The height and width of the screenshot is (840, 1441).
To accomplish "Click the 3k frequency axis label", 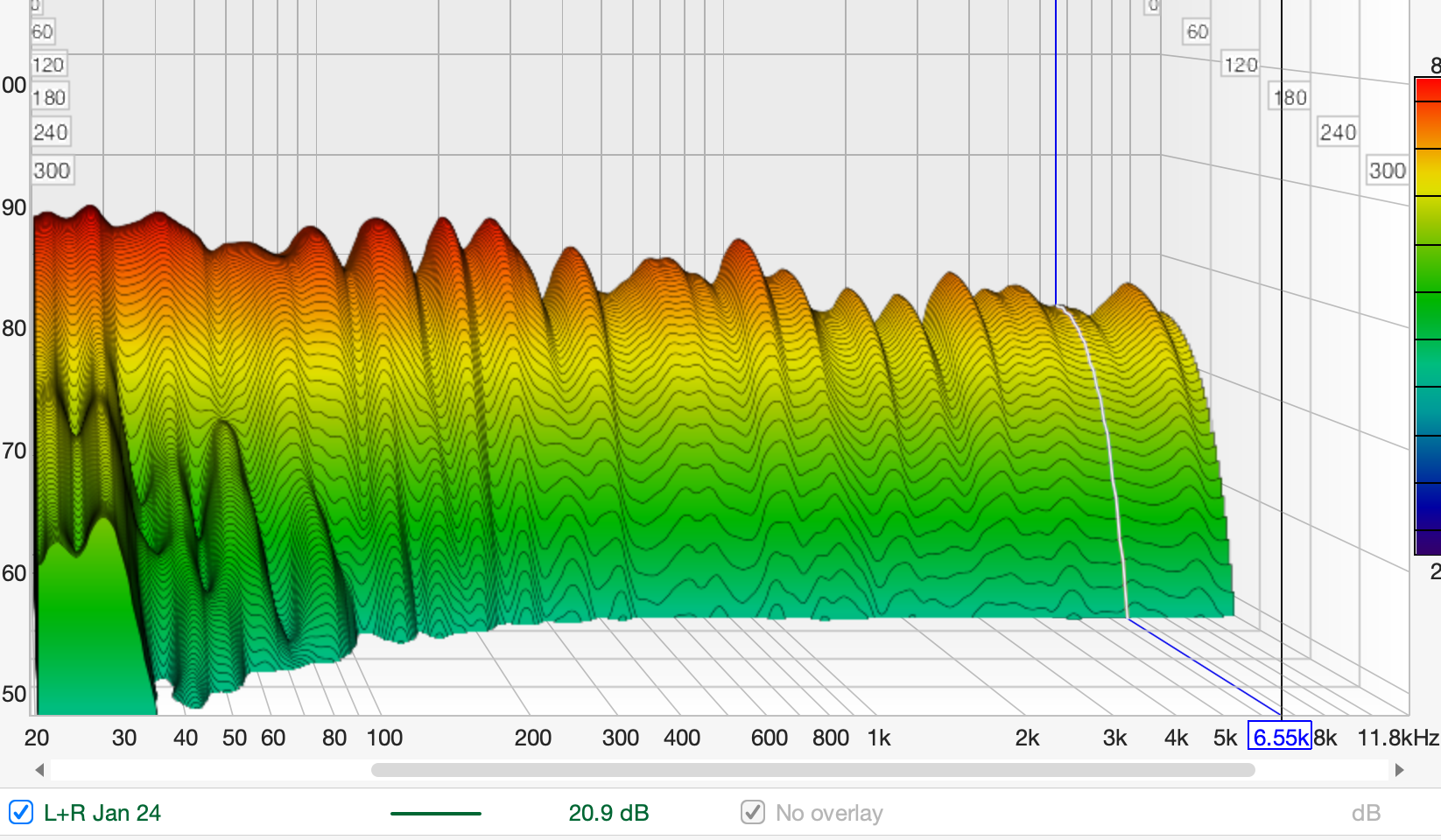I will click(1114, 738).
